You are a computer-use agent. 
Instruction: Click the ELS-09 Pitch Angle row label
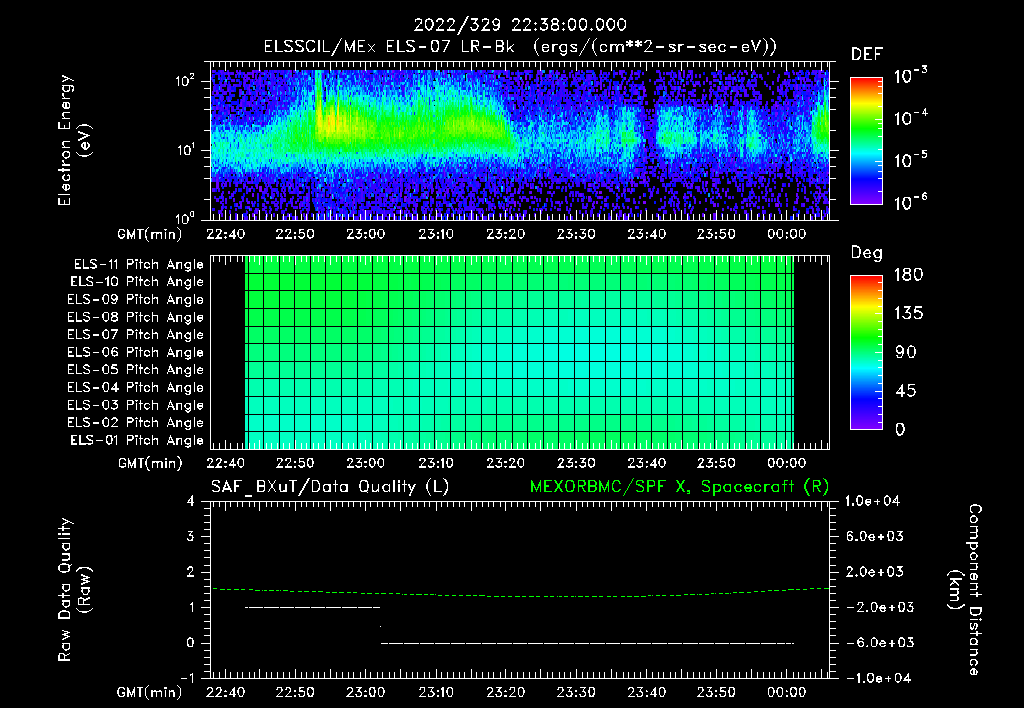click(136, 300)
